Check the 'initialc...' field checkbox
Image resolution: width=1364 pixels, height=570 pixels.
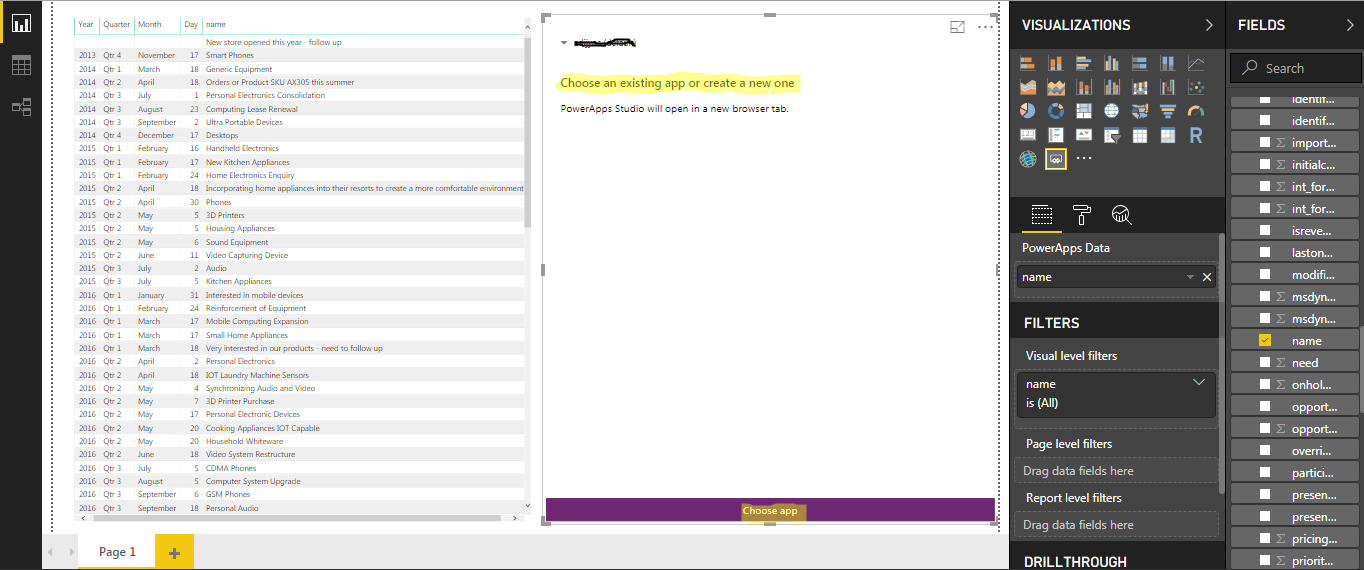(1265, 165)
